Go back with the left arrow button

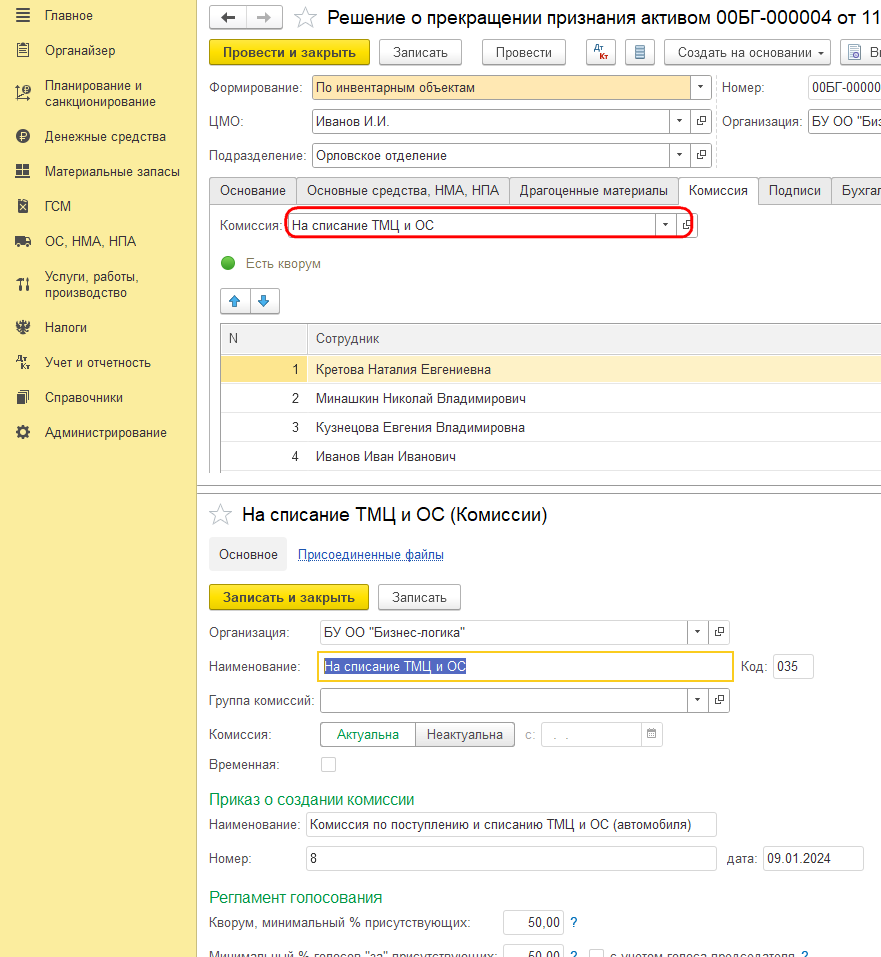point(228,18)
